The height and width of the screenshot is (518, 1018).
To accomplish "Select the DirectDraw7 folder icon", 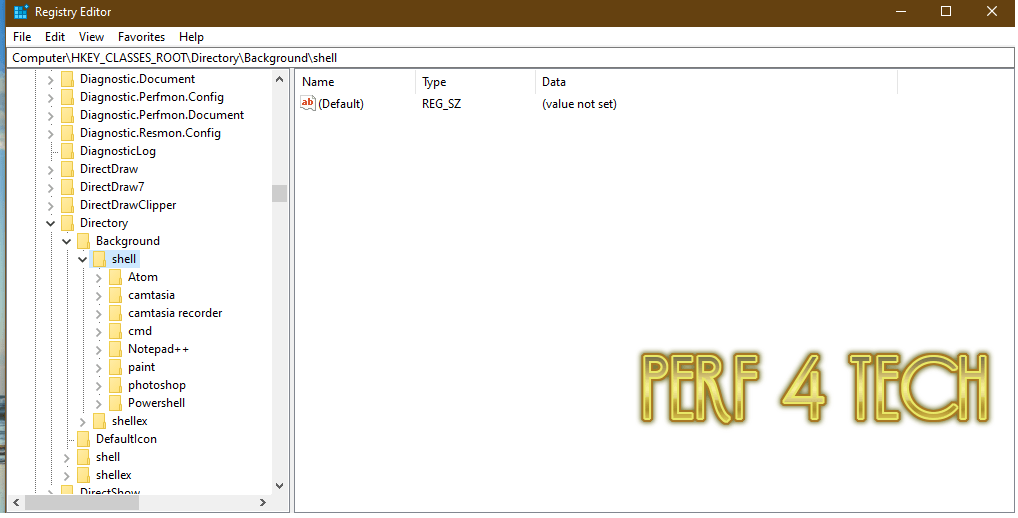I will point(68,187).
